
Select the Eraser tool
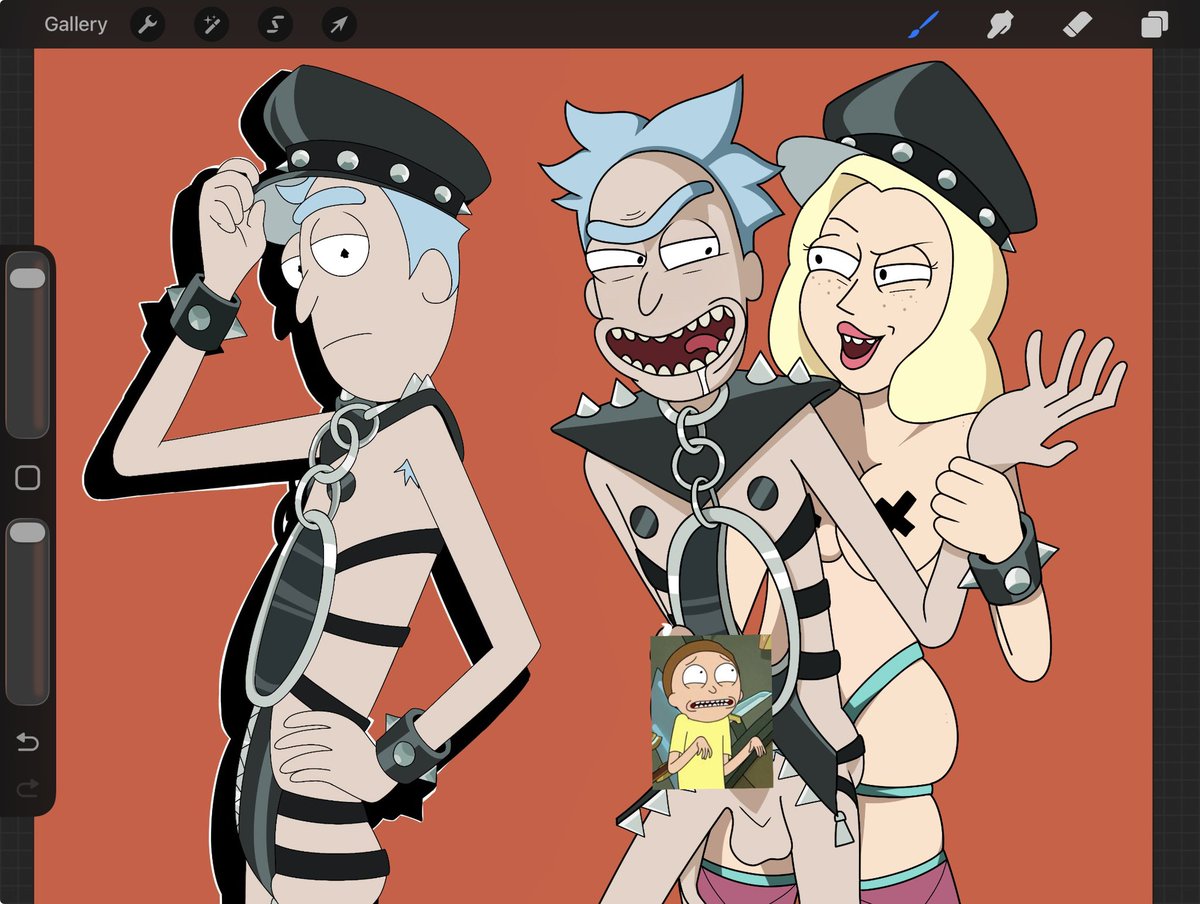coord(1077,24)
